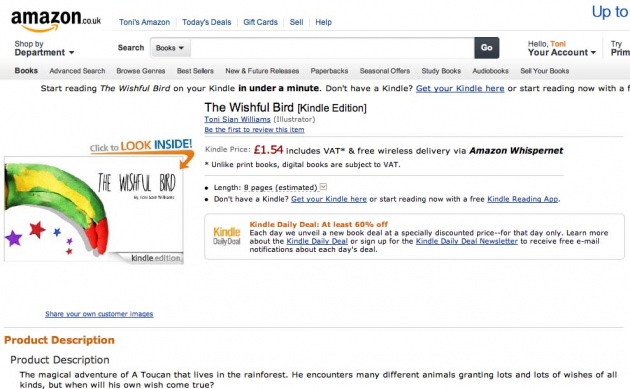Open Today's Deals in top navigation
This screenshot has height=389, width=630.
coord(207,22)
